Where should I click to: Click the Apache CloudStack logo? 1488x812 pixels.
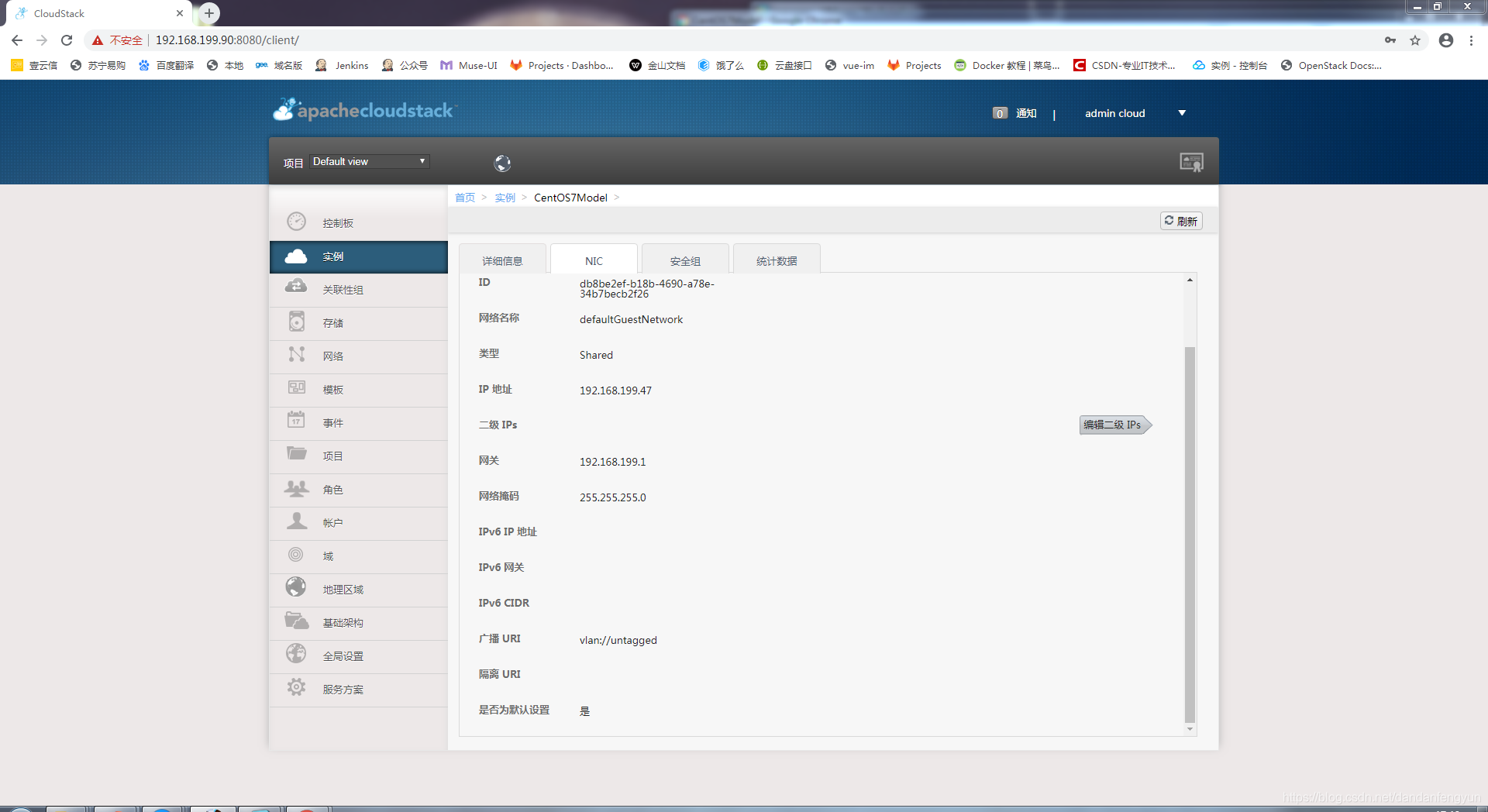[x=364, y=110]
